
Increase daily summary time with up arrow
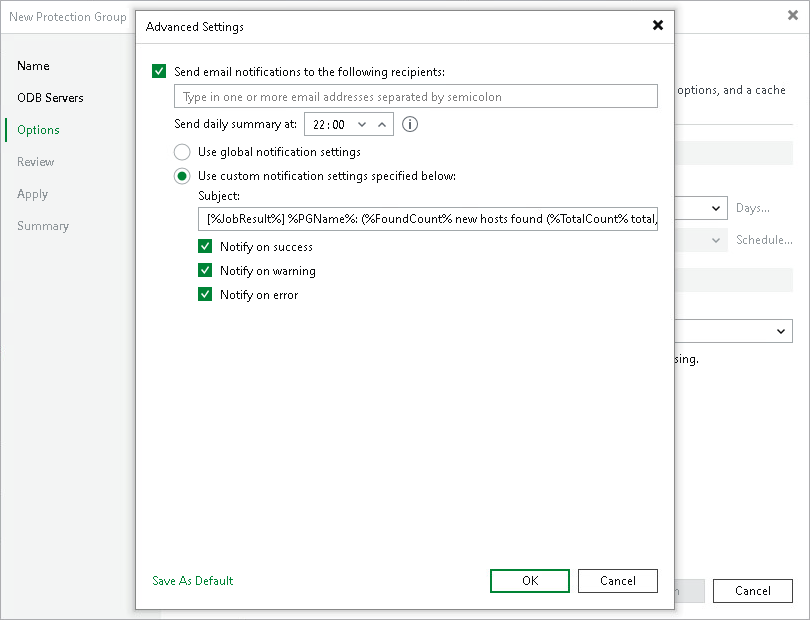(x=382, y=125)
